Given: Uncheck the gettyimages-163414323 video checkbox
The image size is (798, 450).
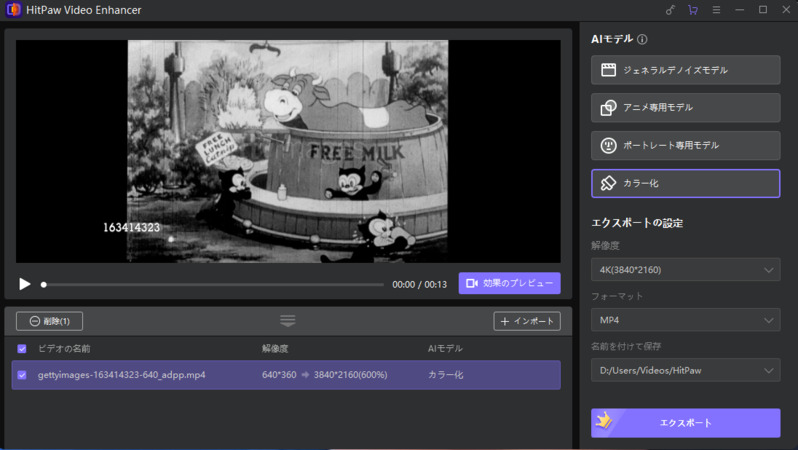Looking at the screenshot, I should (x=22, y=375).
